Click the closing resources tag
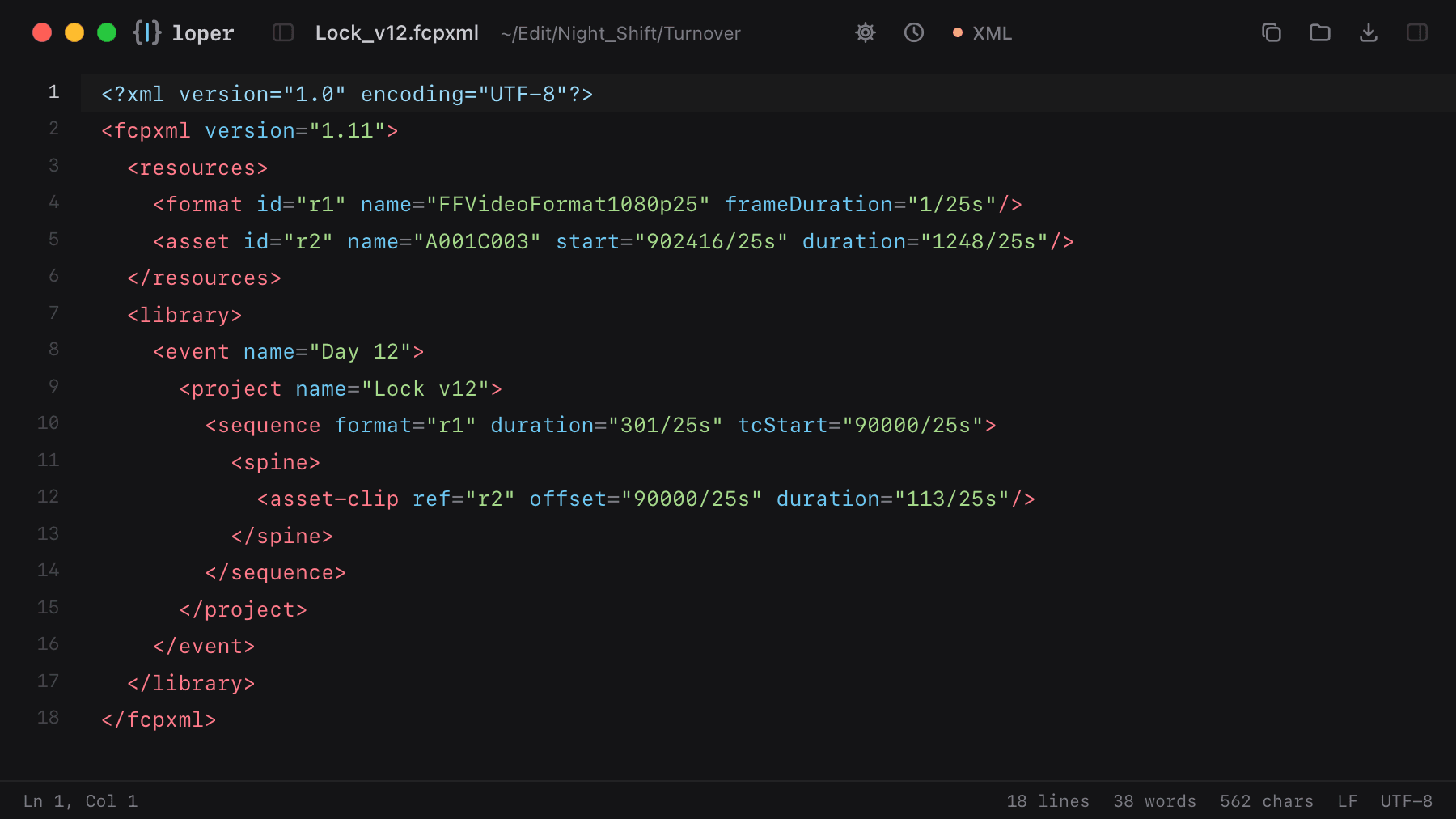This screenshot has width=1456, height=819. tap(204, 278)
